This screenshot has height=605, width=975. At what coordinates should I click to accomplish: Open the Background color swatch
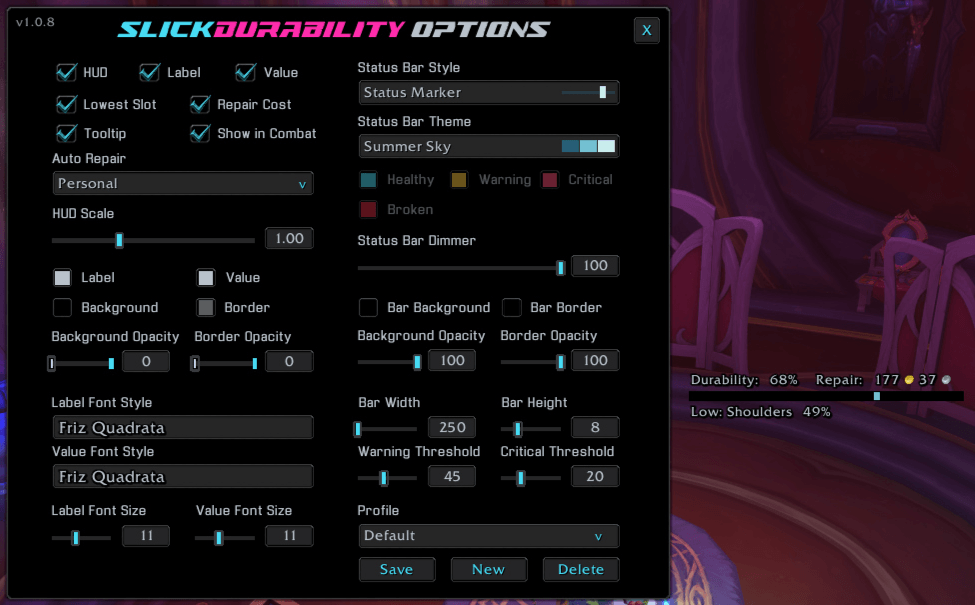tap(62, 307)
